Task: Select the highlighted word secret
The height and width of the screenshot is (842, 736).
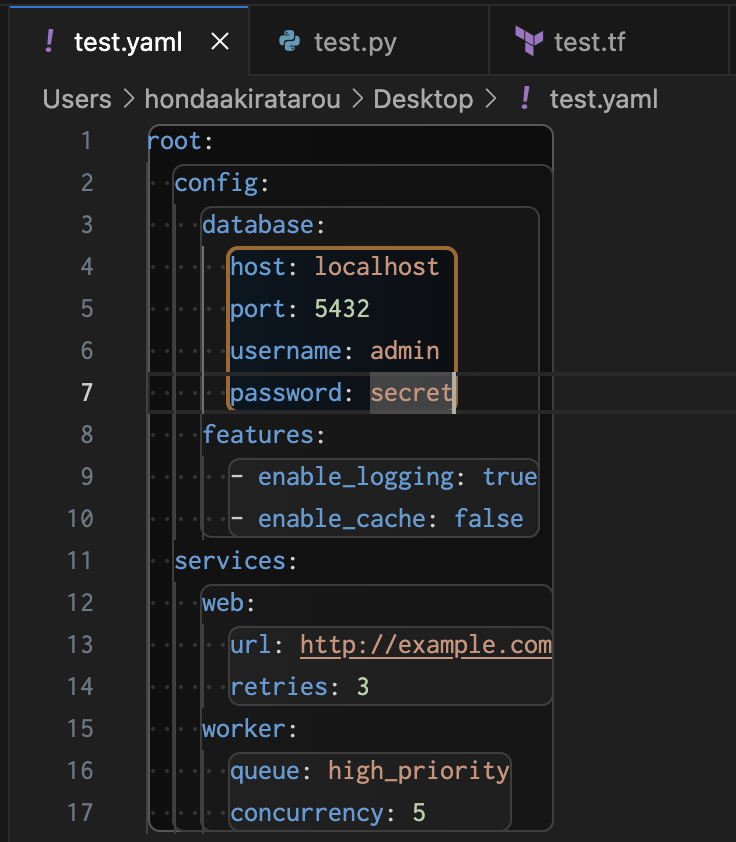Action: [x=411, y=392]
